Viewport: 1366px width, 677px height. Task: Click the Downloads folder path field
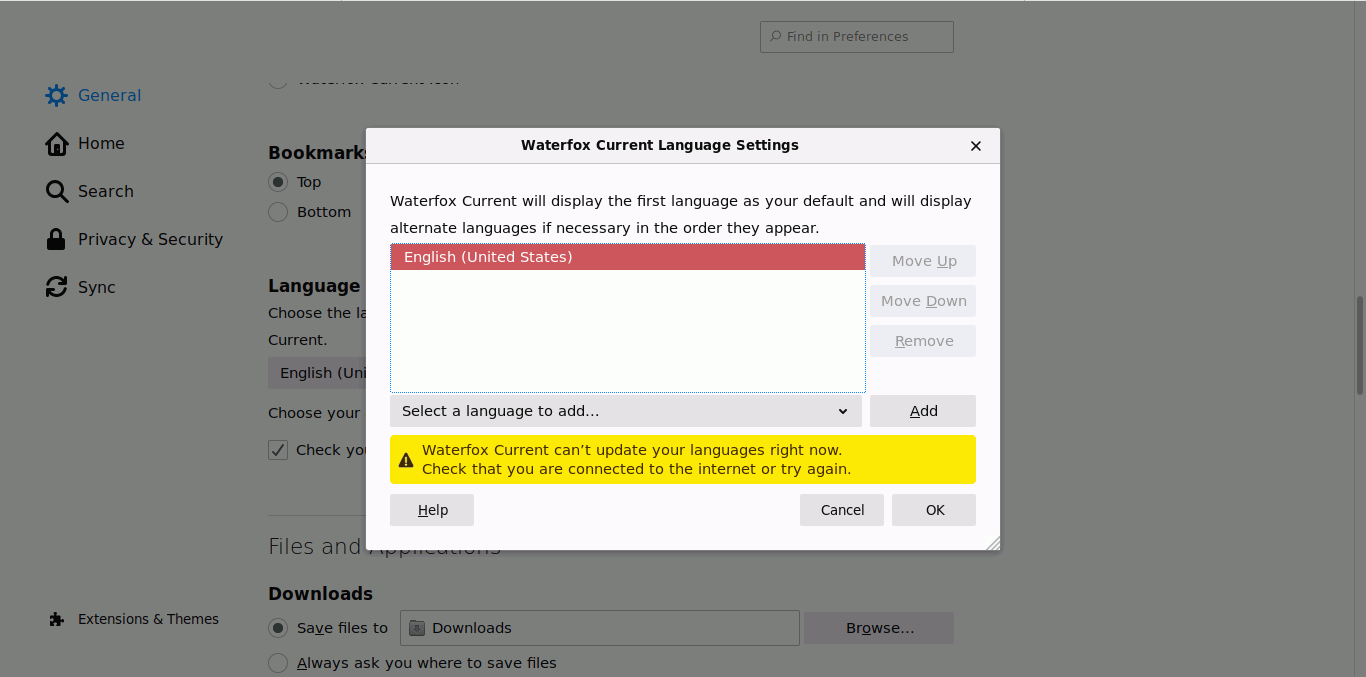(x=600, y=628)
